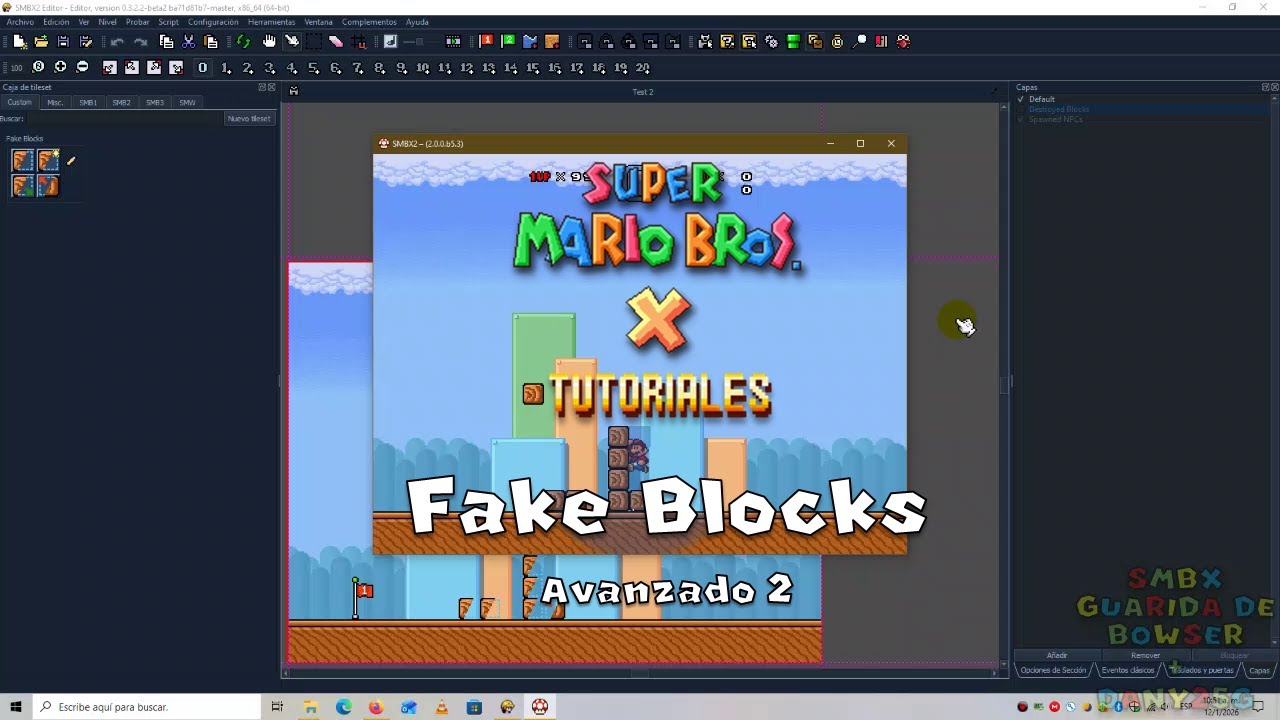Click the red bug debugger icon
The image size is (1280, 720).
click(x=903, y=42)
